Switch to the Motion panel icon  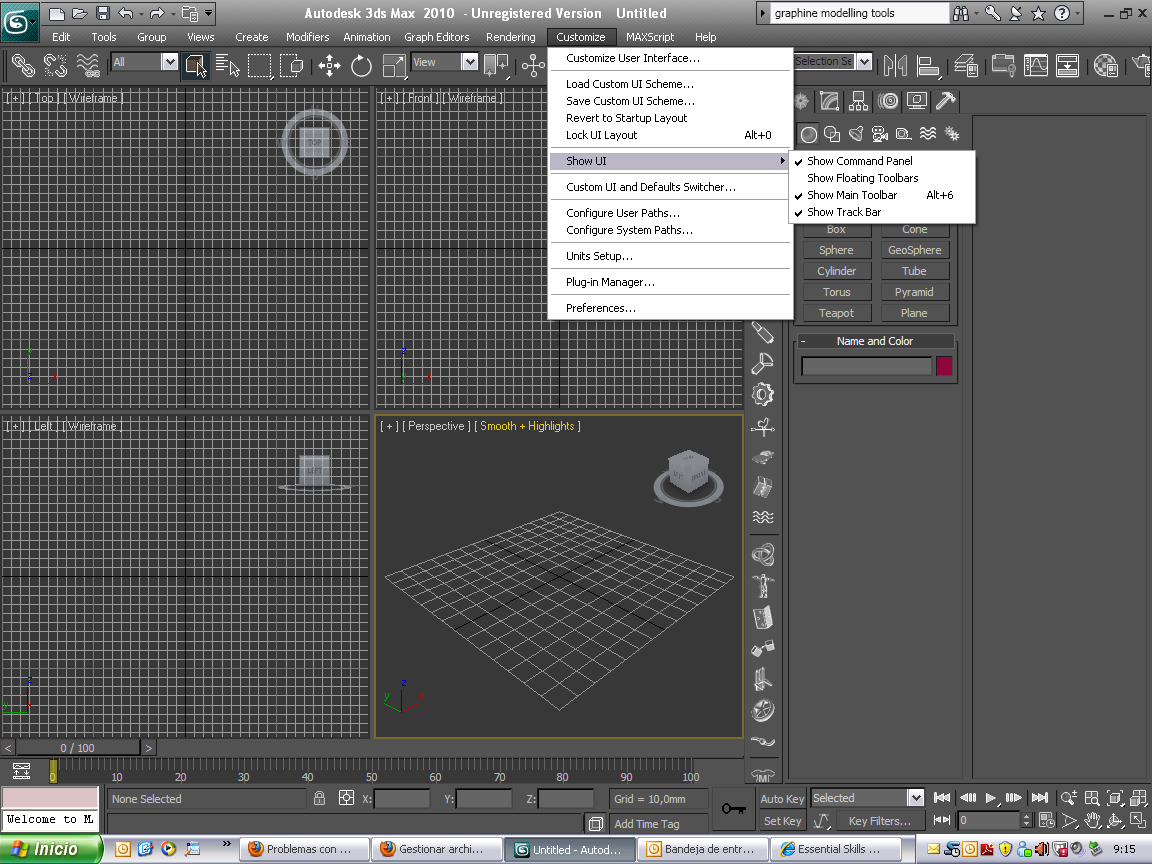tap(888, 101)
